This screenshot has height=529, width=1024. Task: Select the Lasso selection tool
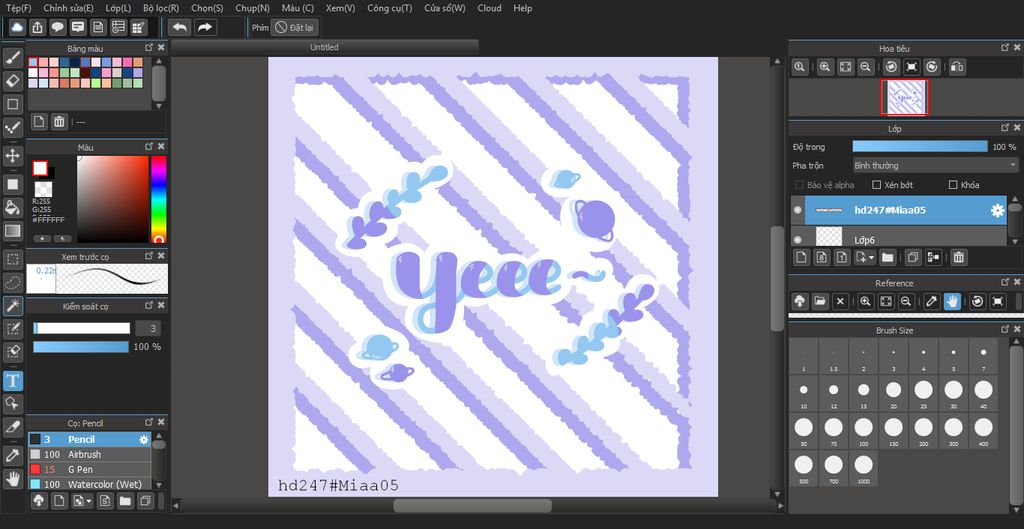(13, 283)
